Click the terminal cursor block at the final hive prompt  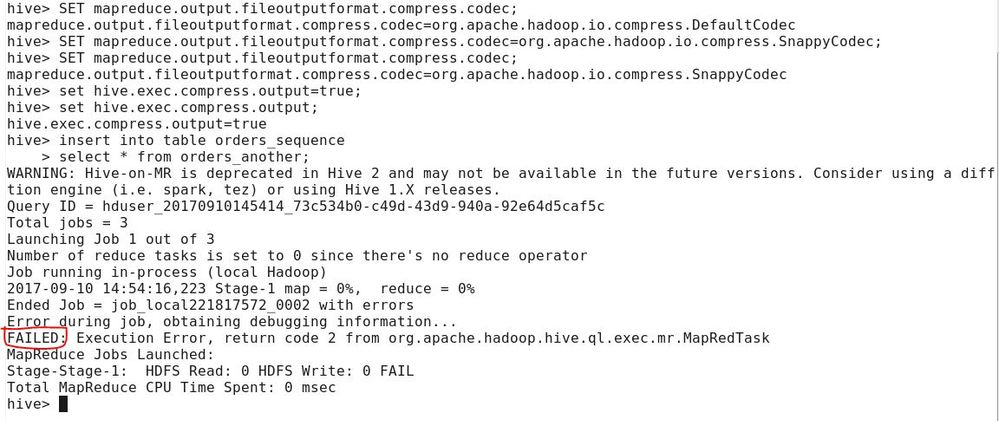coord(63,404)
